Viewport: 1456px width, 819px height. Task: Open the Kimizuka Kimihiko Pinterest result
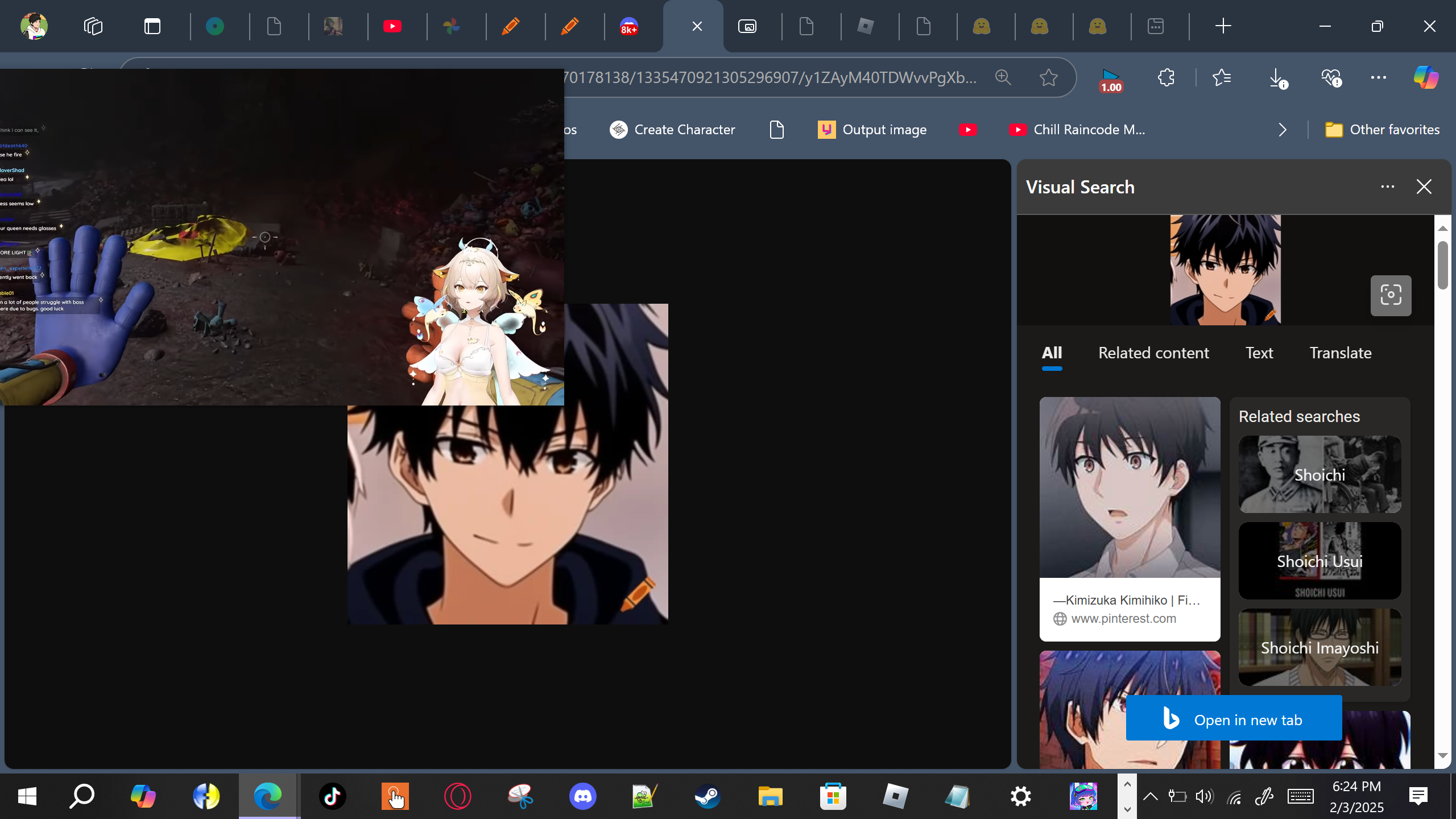[1130, 519]
